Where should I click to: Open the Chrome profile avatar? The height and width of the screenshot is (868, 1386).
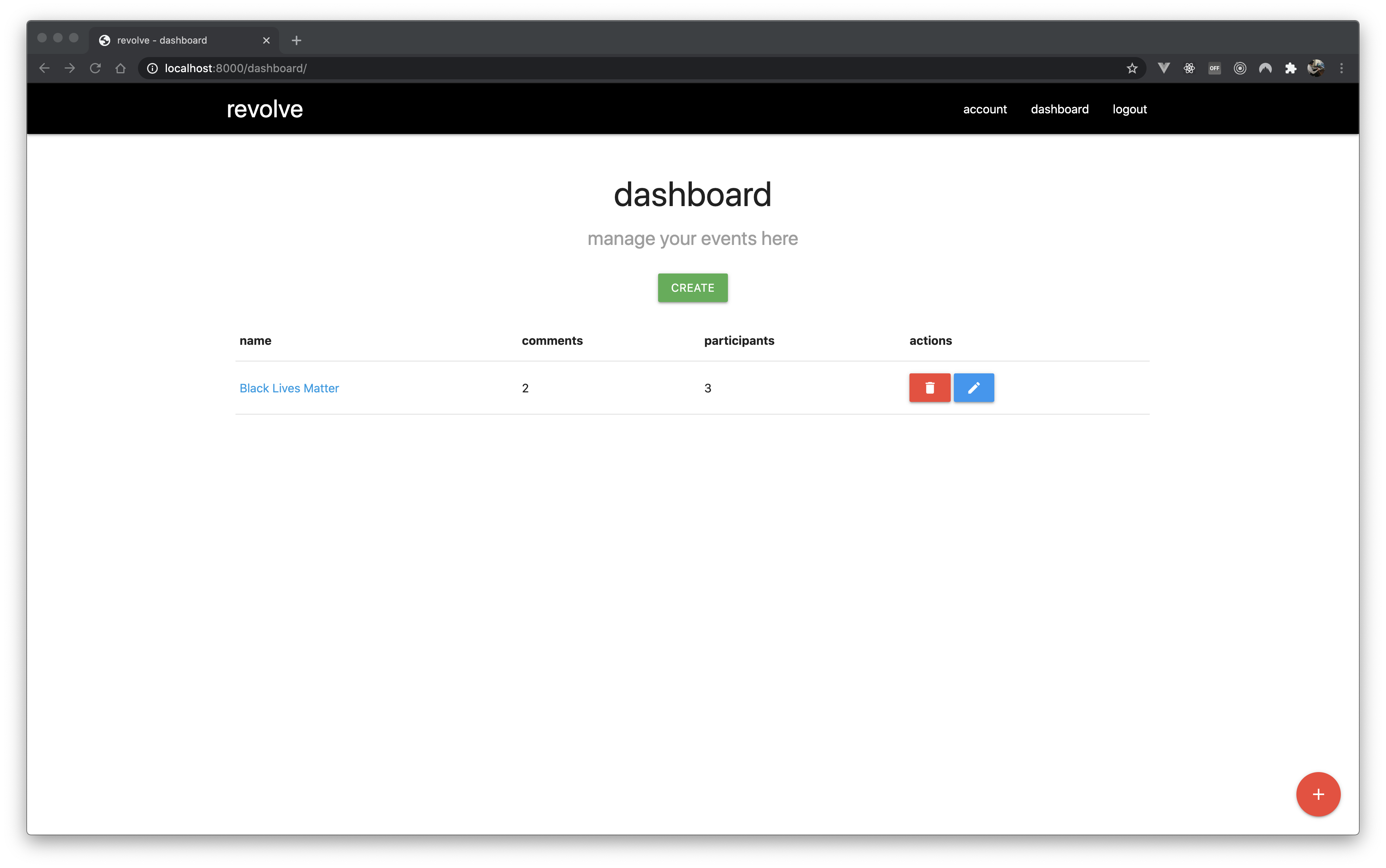(x=1316, y=68)
